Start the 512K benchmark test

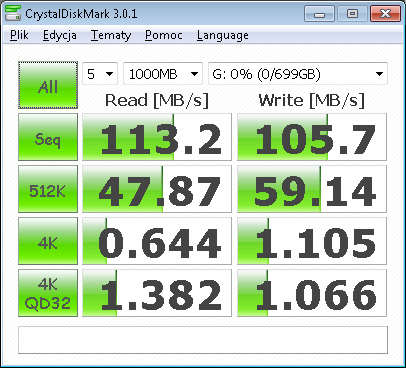click(48, 189)
